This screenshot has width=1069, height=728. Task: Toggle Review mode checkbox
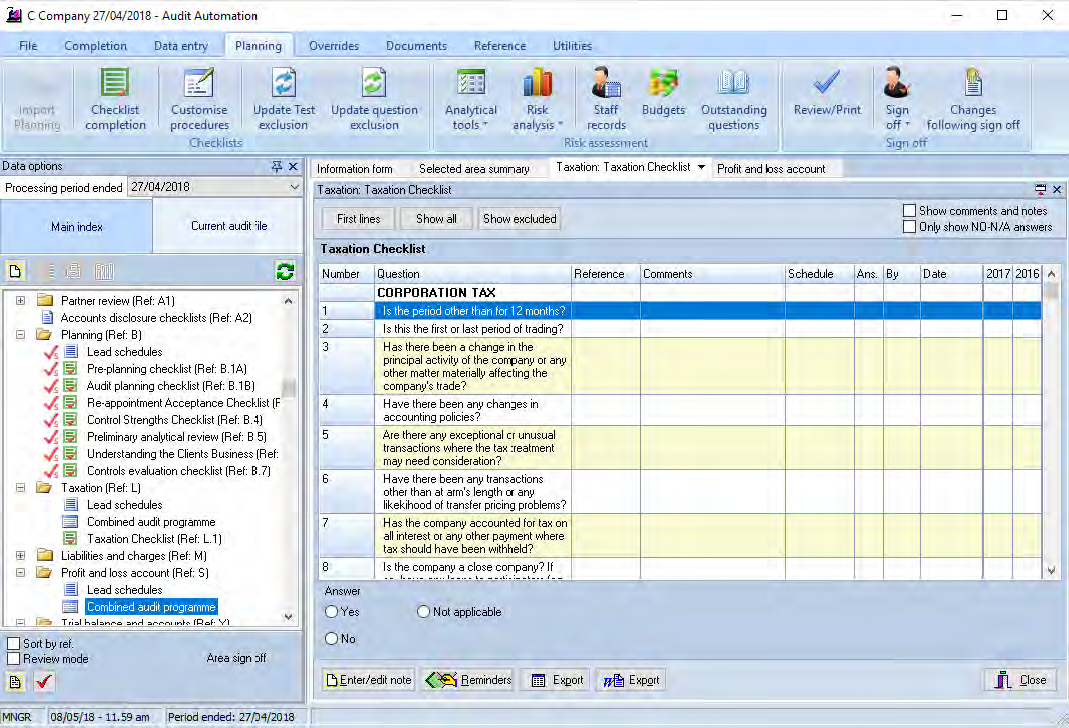click(x=13, y=659)
